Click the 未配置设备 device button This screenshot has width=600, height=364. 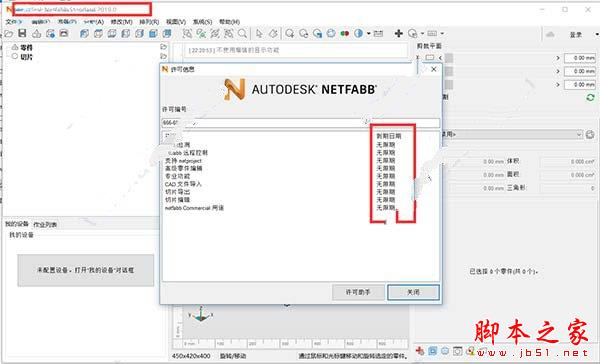click(x=86, y=270)
